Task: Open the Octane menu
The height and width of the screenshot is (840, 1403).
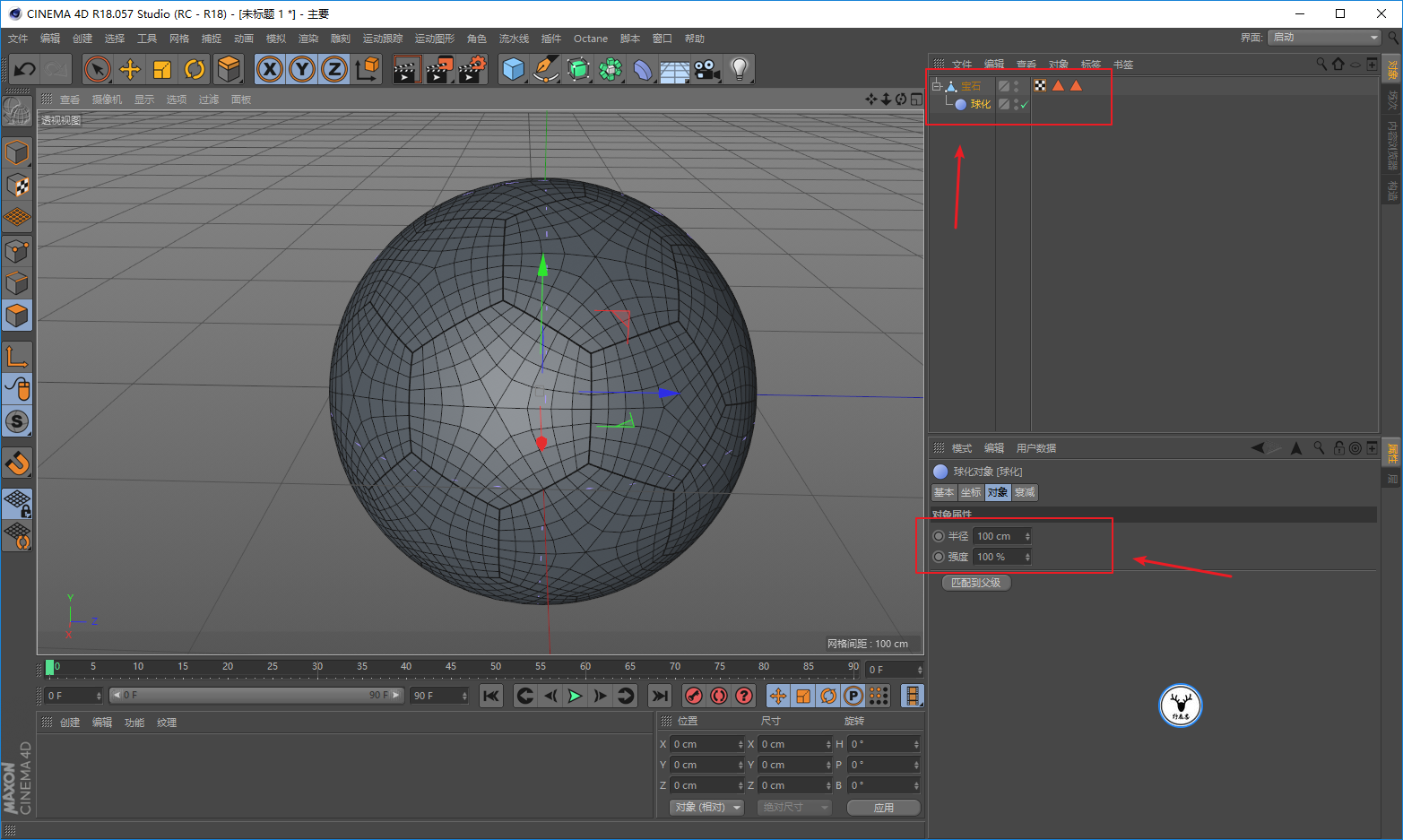Action: click(x=591, y=39)
